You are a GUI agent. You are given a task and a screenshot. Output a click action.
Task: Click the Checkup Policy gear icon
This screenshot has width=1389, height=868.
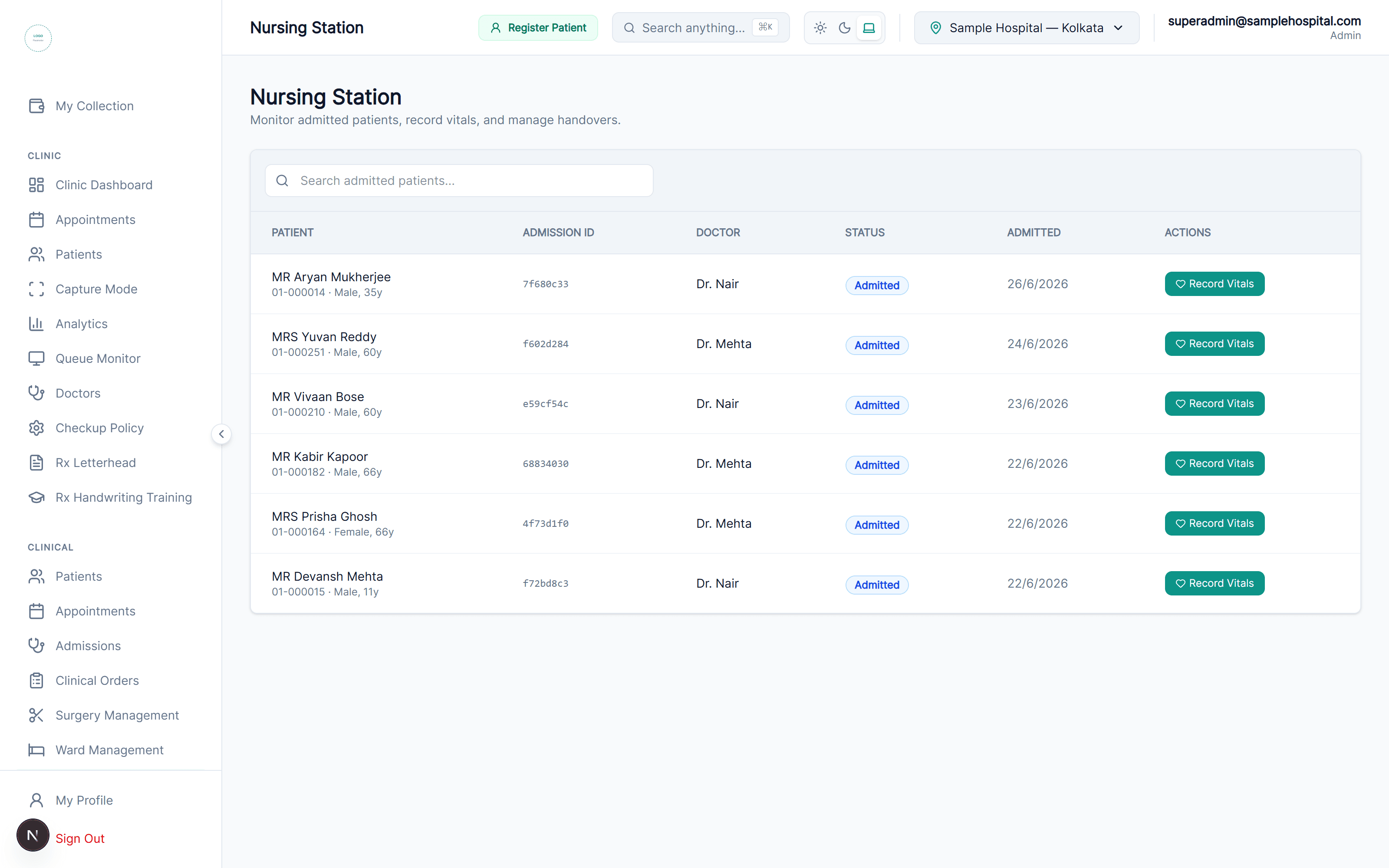point(36,428)
